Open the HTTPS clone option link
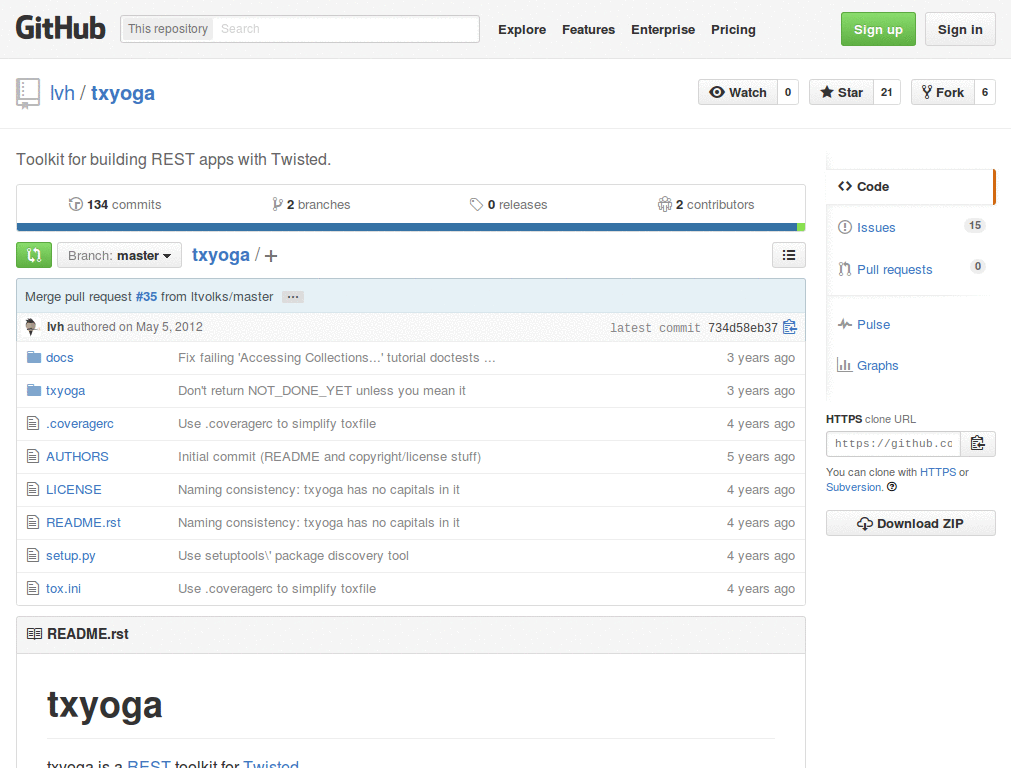 [938, 472]
